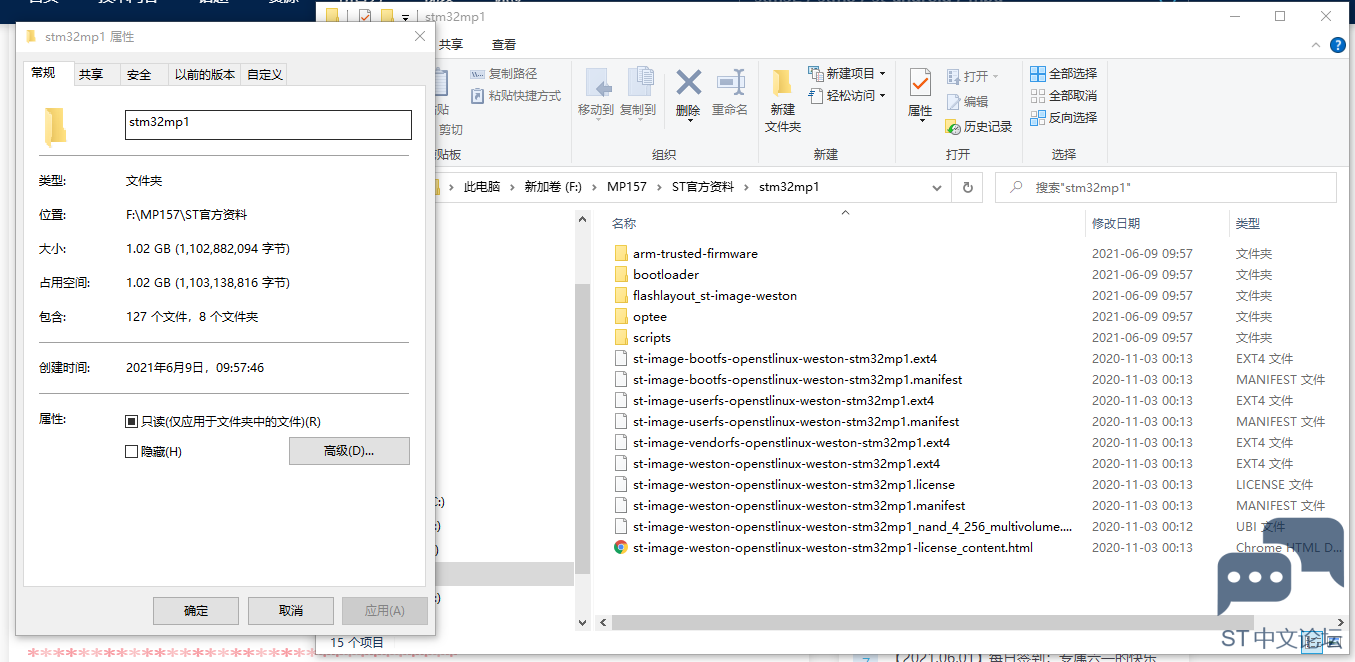
Task: Toggle Read-only (只读) checkbox in properties dialog
Action: (x=131, y=422)
